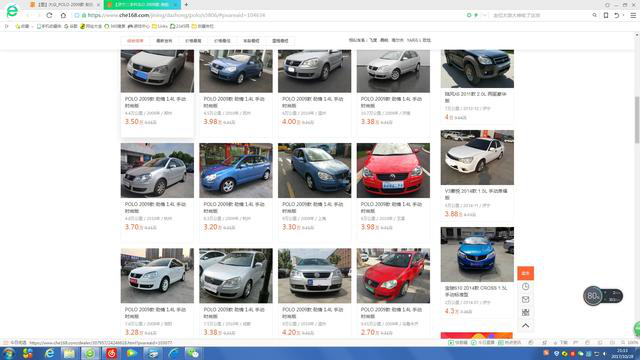Screen dimensions: 640x360
Task: Select the first highlighted sort tab above listings
Action: point(135,41)
